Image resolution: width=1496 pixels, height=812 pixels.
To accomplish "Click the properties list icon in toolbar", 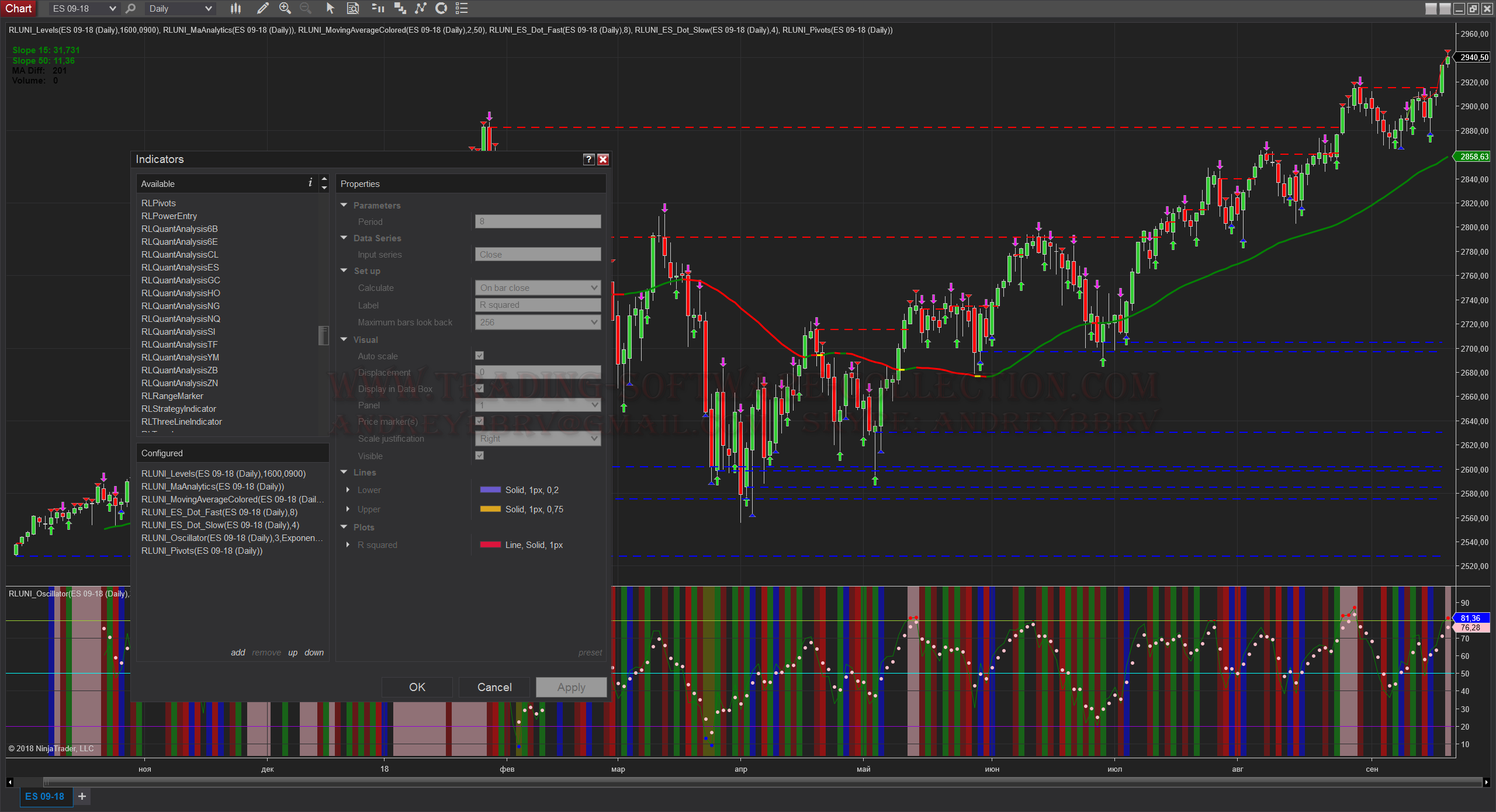I will (x=462, y=8).
